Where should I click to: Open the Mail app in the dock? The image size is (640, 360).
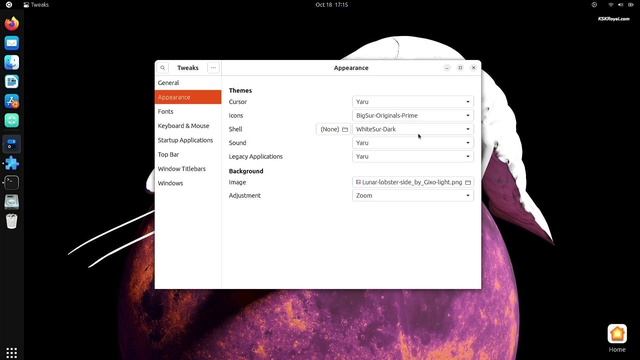(x=12, y=43)
